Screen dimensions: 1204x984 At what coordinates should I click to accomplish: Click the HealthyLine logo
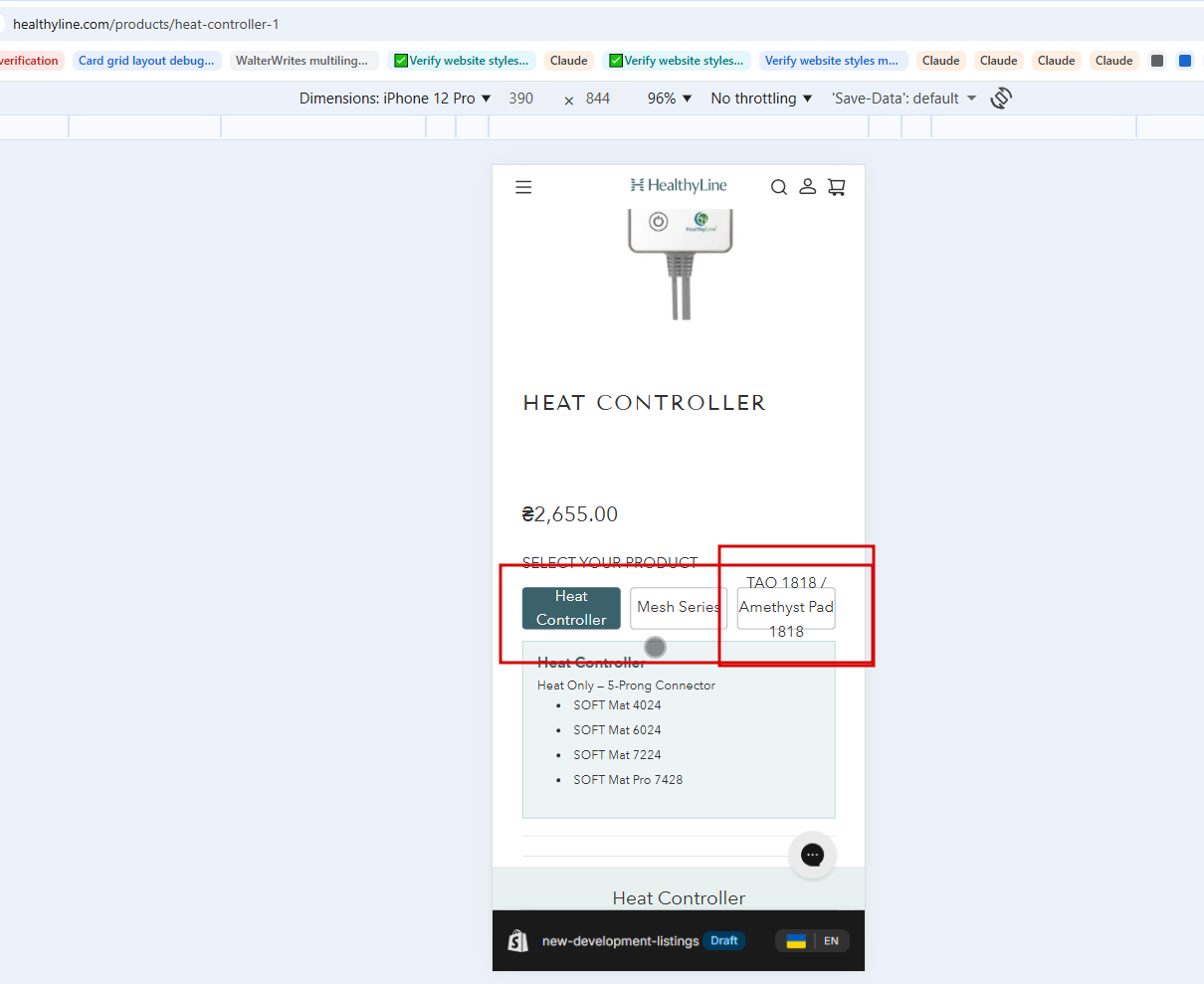click(679, 185)
